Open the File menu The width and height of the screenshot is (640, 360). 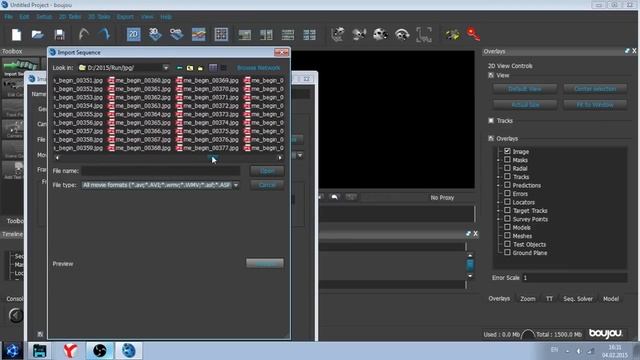tap(9, 17)
